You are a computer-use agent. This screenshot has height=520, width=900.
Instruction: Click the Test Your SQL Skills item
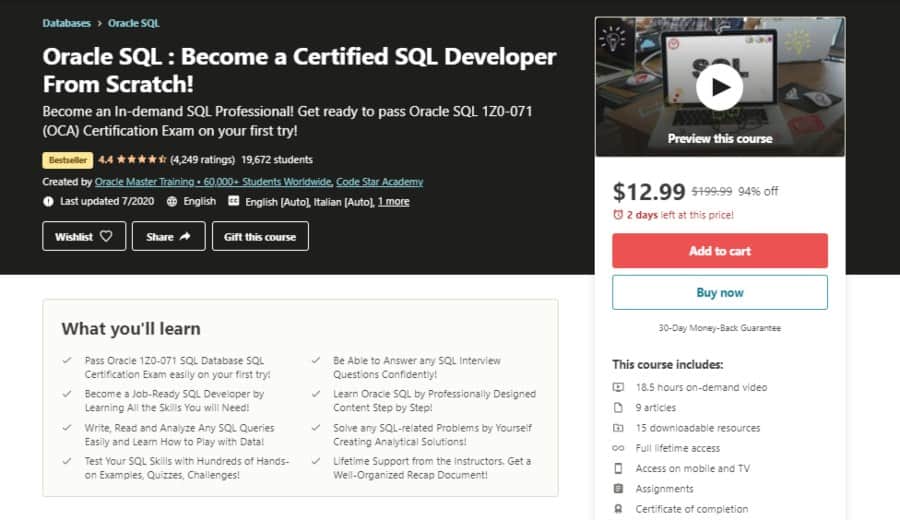187,468
